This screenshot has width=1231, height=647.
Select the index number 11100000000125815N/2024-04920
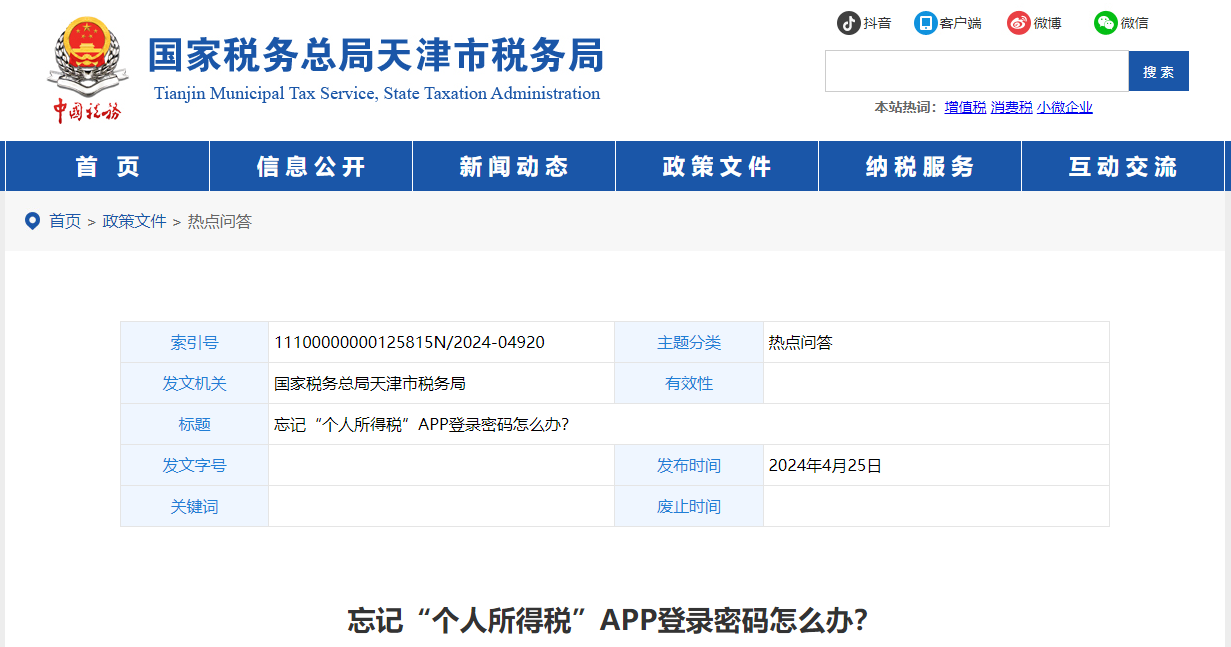(x=409, y=342)
